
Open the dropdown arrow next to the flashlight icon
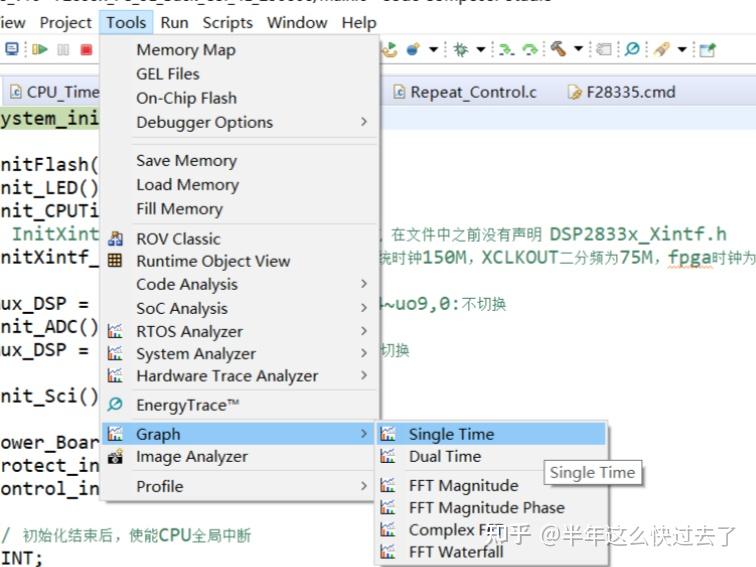click(x=682, y=49)
